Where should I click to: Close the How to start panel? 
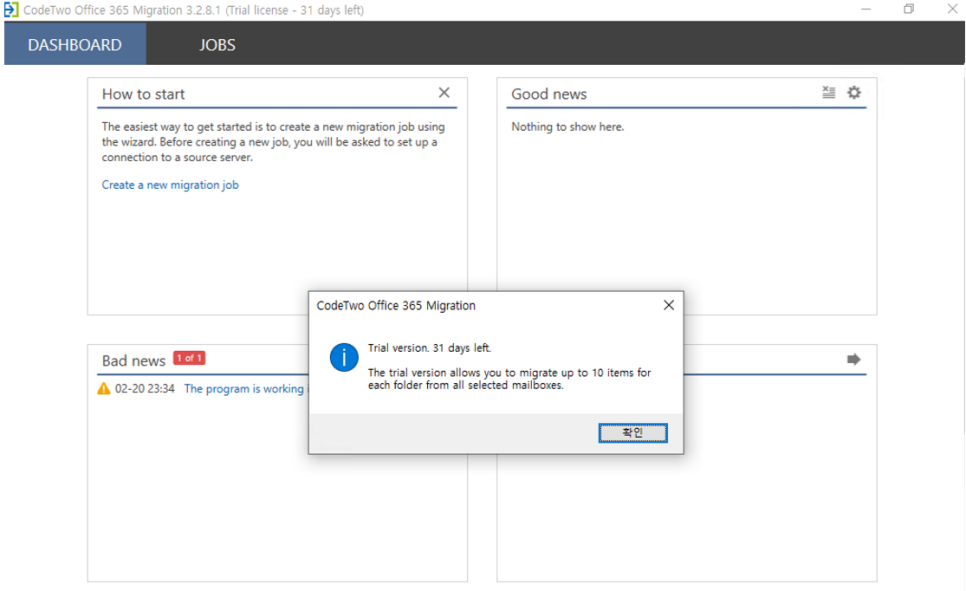click(x=444, y=92)
